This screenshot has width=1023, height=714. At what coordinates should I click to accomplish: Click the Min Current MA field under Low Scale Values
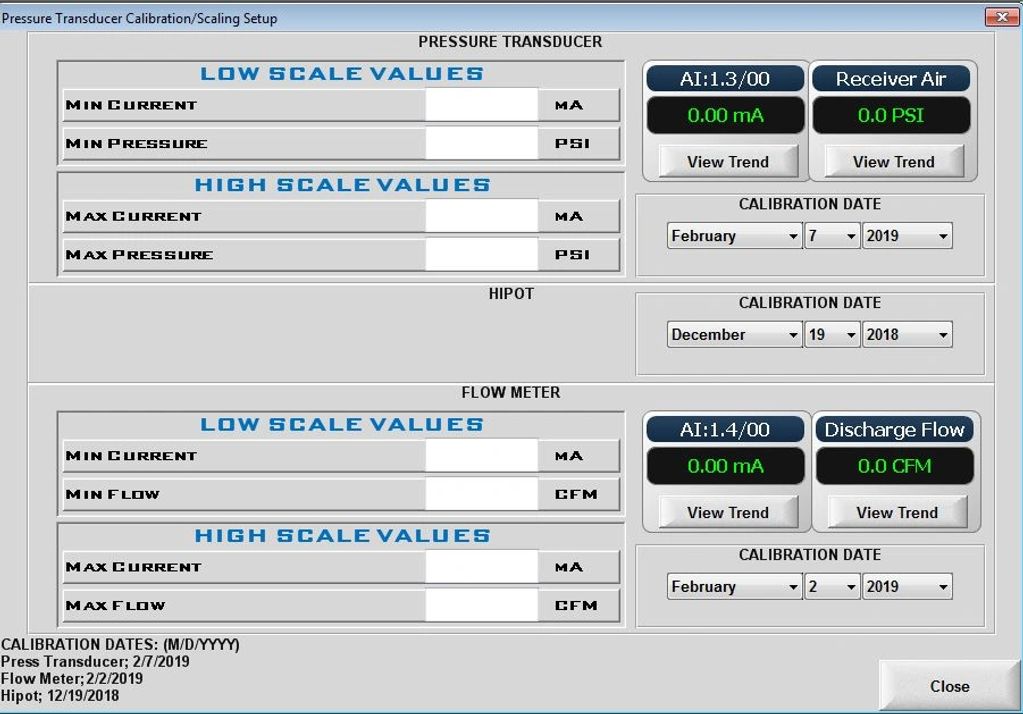coord(483,104)
